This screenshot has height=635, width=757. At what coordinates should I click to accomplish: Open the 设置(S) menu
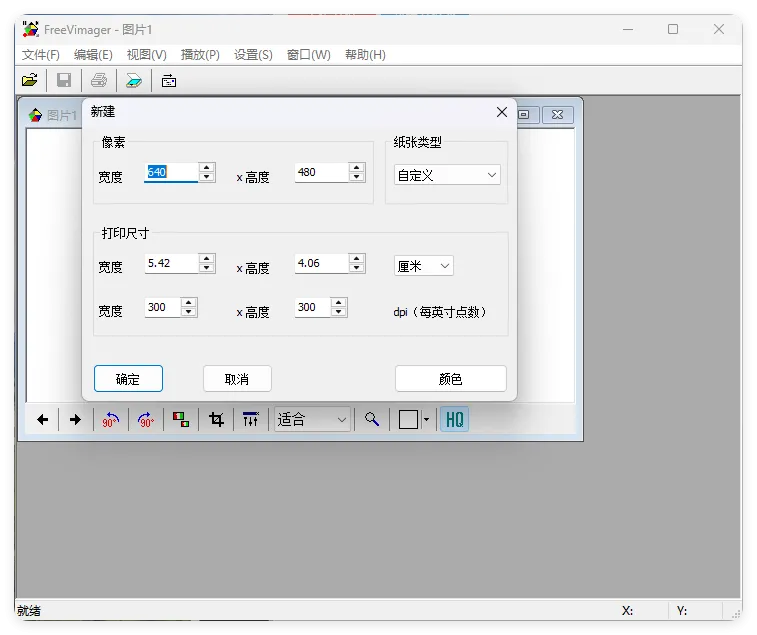[253, 55]
